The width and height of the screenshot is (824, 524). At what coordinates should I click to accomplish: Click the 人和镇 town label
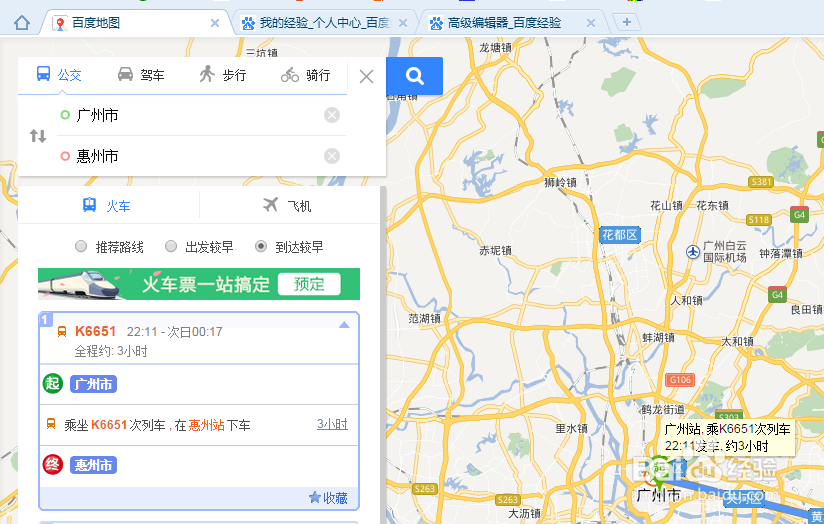click(686, 300)
